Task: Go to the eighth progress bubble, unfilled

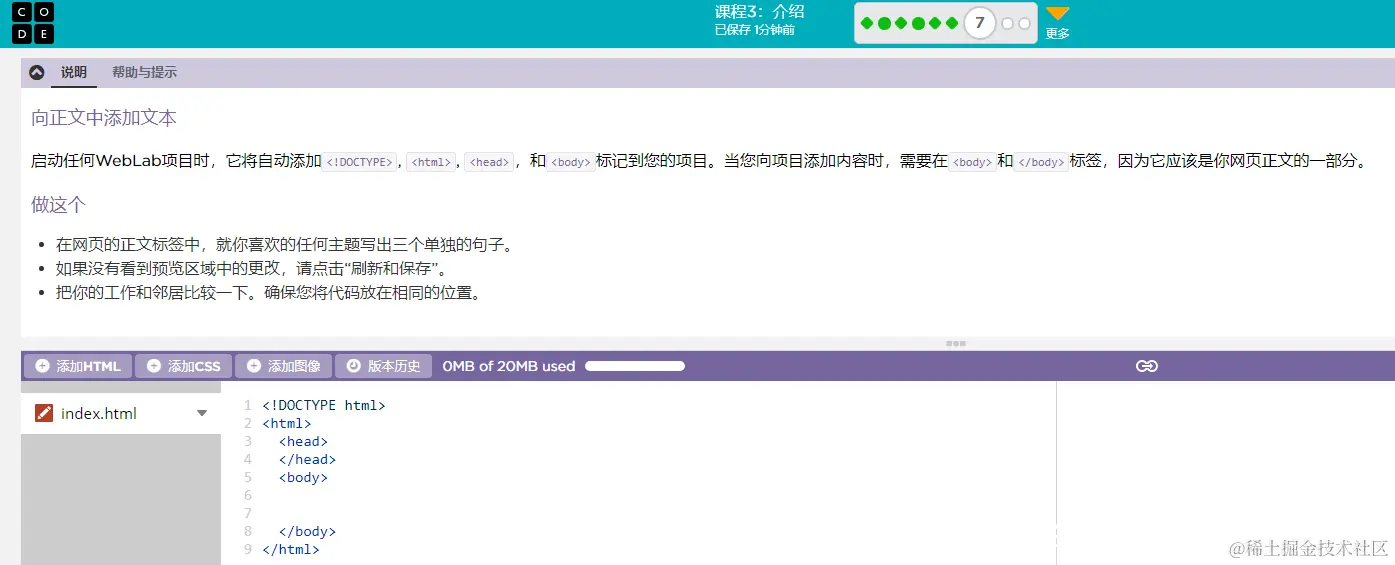Action: 1007,23
